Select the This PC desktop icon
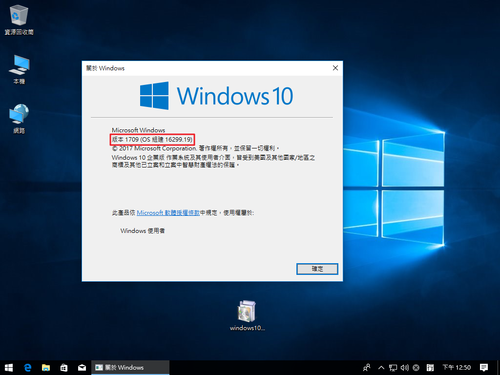This screenshot has width=500, height=375. click(19, 69)
